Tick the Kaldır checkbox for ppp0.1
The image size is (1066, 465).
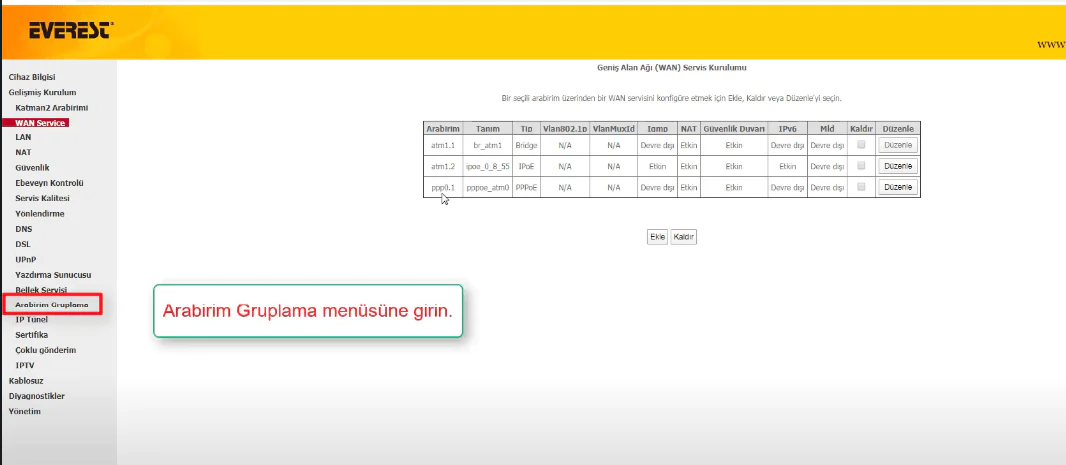(861, 186)
